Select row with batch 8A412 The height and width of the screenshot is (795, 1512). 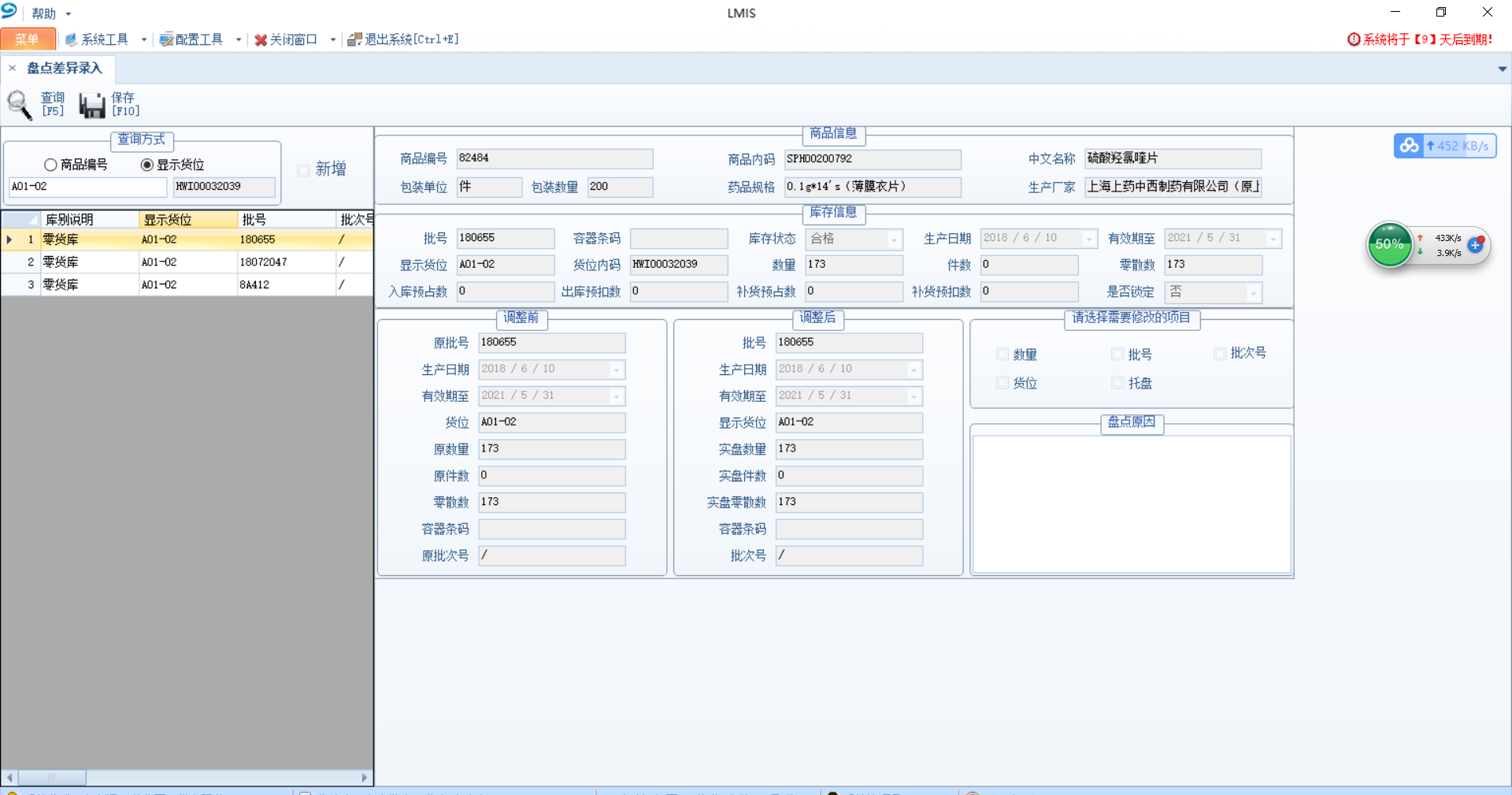tap(187, 284)
